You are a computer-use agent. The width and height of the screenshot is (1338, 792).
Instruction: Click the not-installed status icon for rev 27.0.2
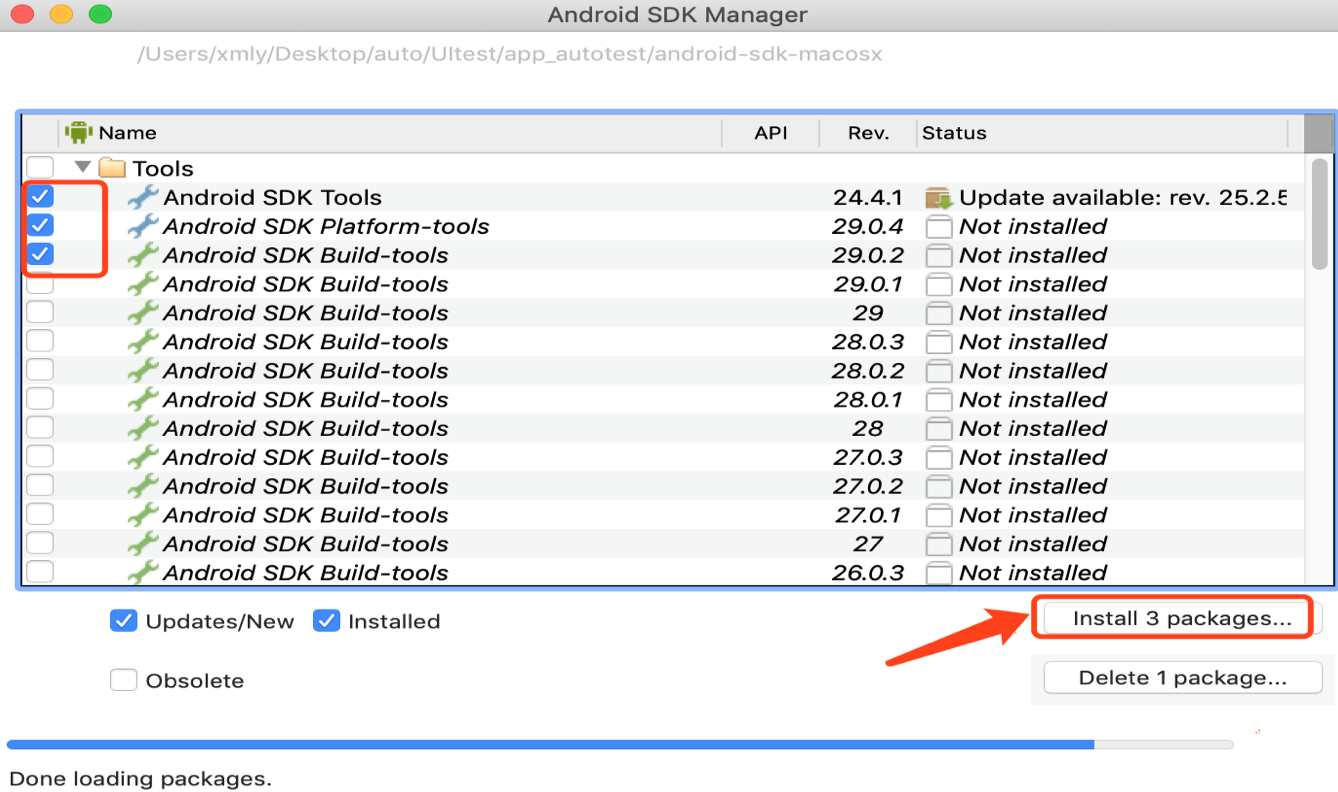click(x=938, y=488)
